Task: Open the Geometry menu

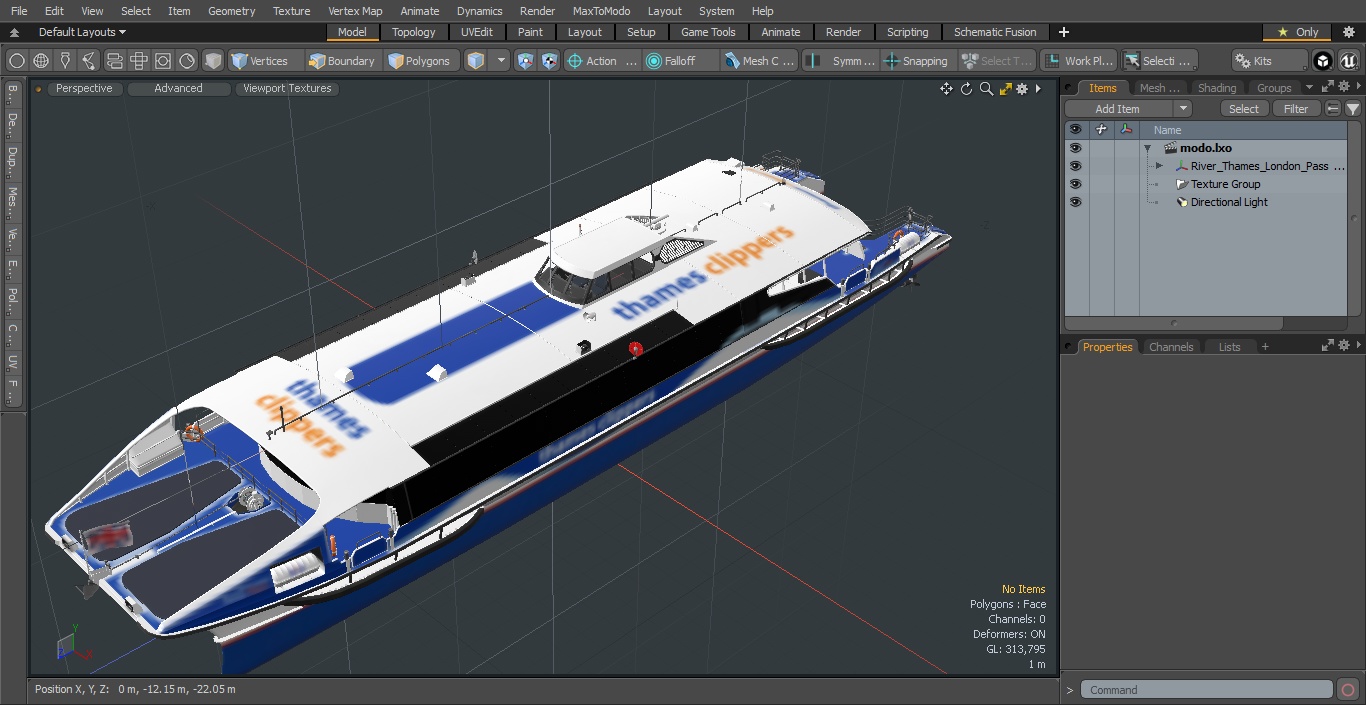Action: [231, 11]
